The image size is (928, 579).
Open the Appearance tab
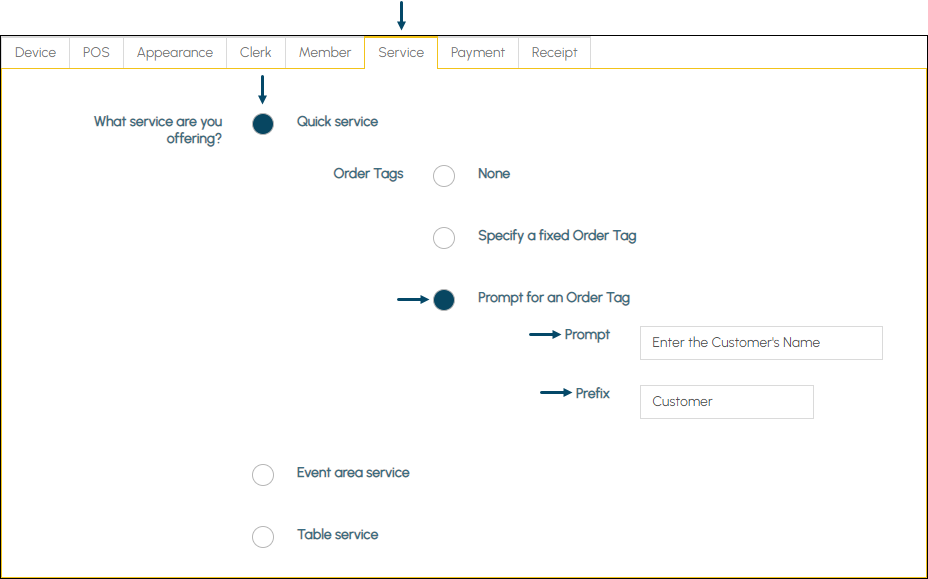175,53
